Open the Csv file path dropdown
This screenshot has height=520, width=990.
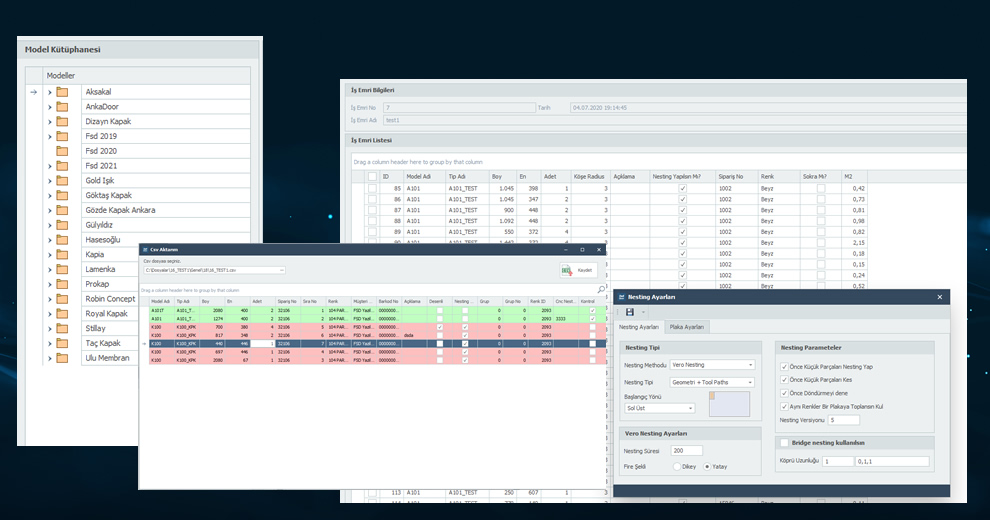pos(282,270)
